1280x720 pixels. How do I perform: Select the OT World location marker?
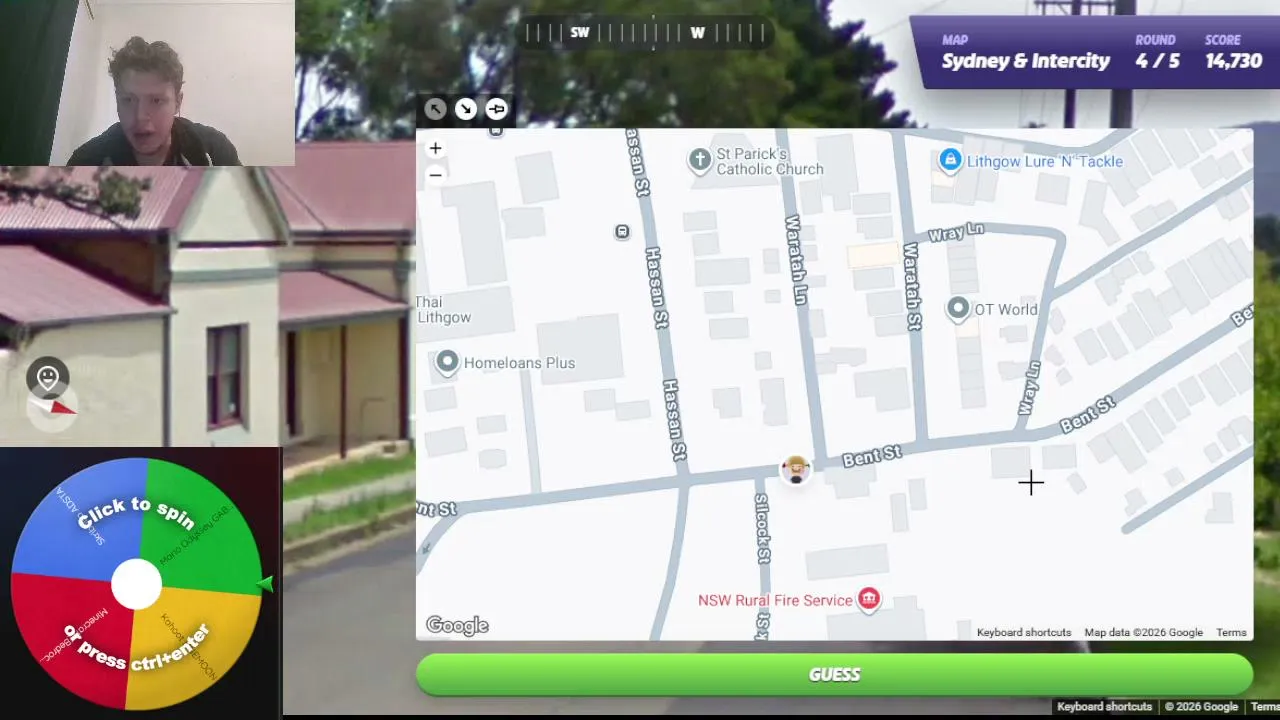click(x=958, y=308)
